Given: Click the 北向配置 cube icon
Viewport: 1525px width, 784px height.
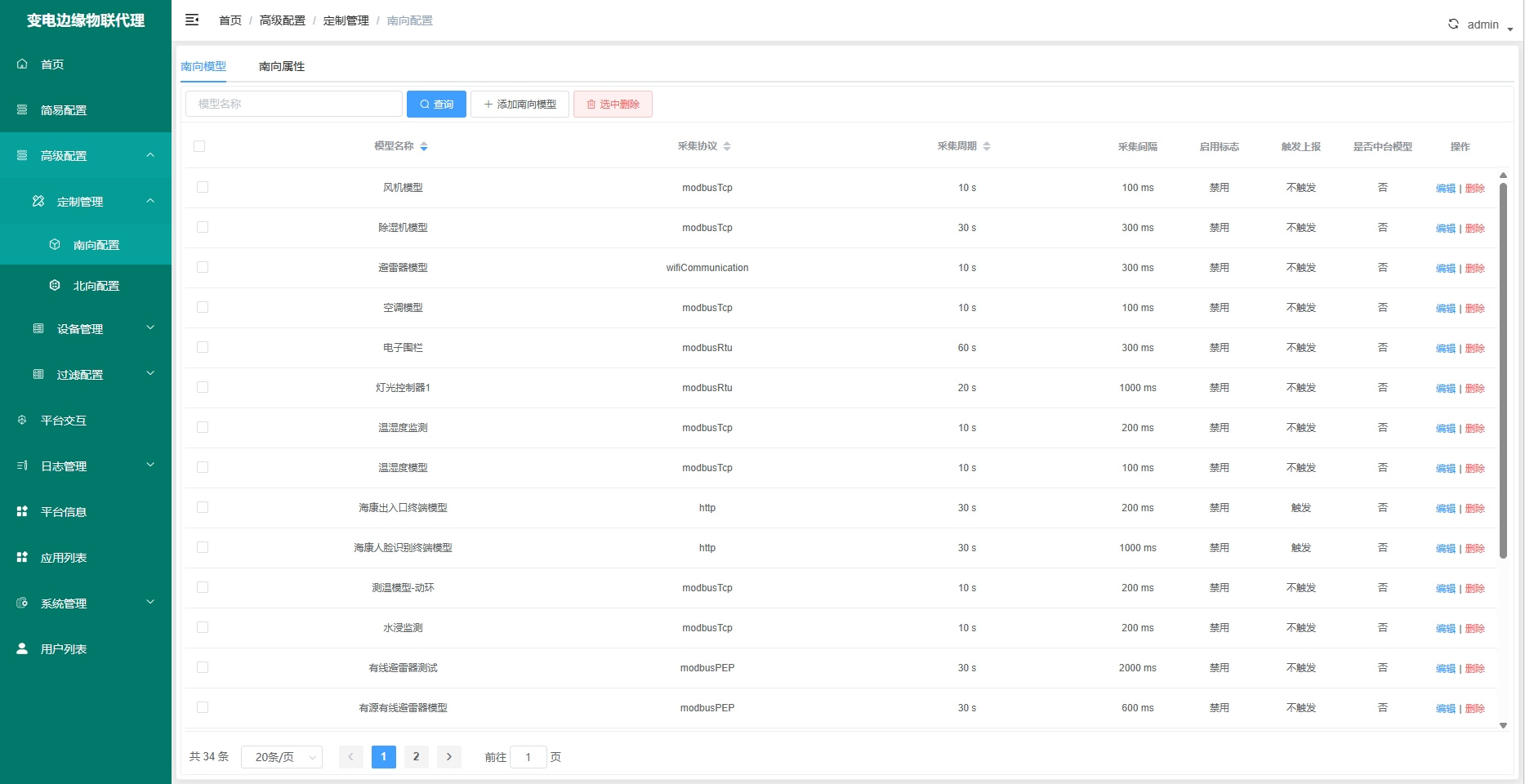Looking at the screenshot, I should pos(55,286).
